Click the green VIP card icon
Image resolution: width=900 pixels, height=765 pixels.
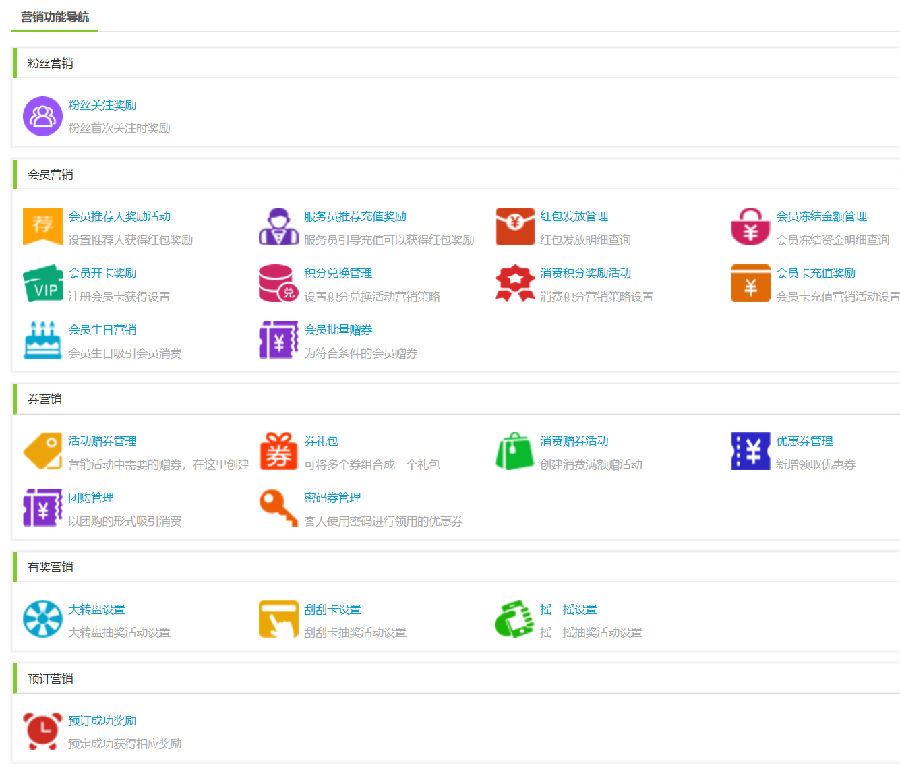coord(42,283)
